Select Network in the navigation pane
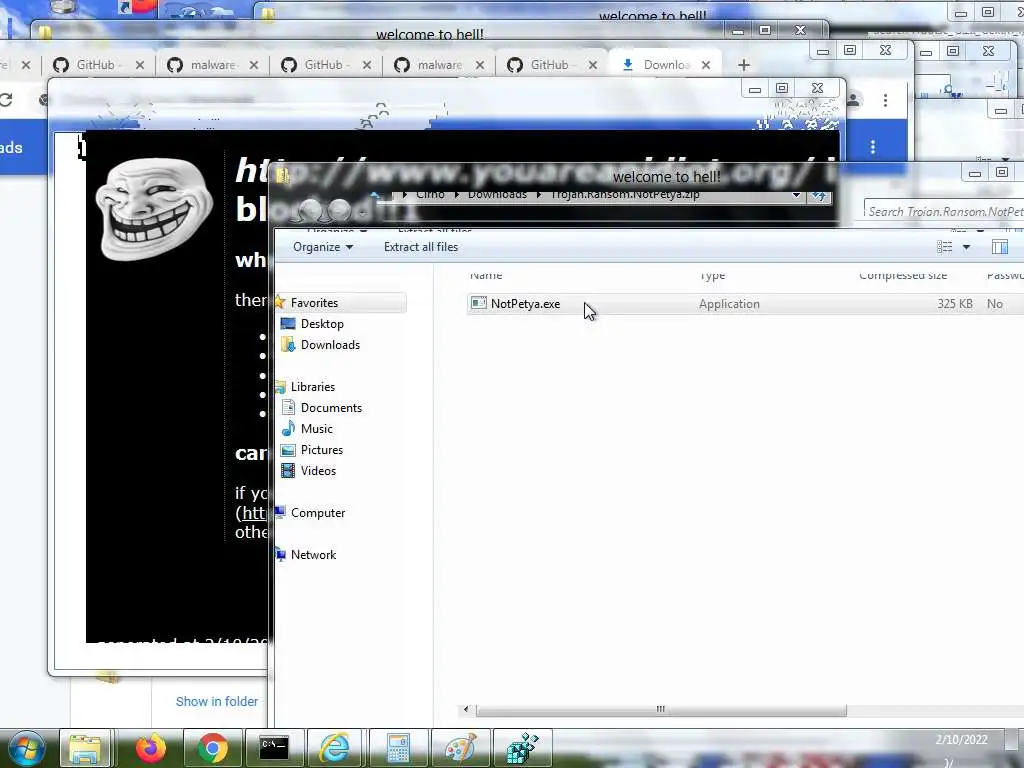This screenshot has width=1024, height=768. point(313,554)
